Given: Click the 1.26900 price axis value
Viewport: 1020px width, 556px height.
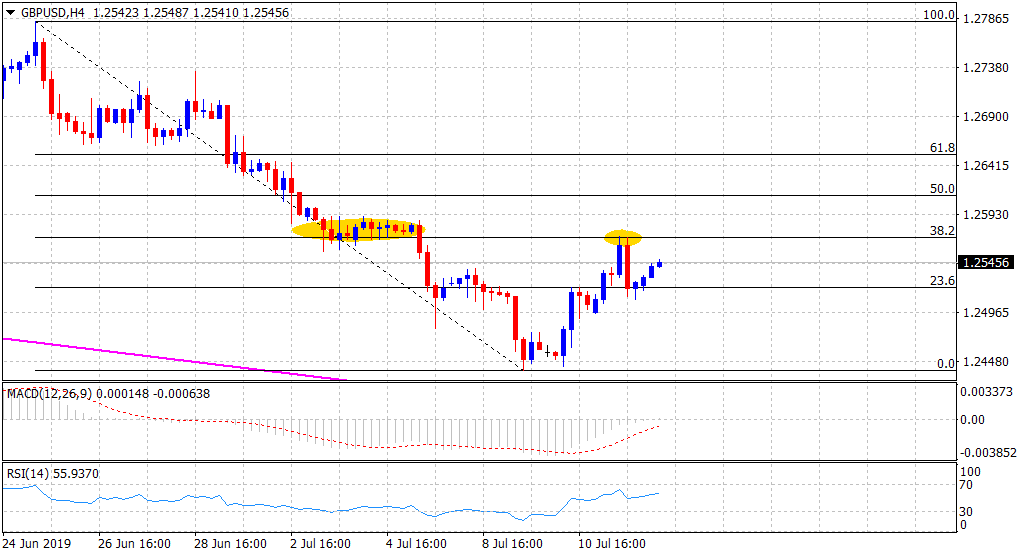Looking at the screenshot, I should coord(986,116).
